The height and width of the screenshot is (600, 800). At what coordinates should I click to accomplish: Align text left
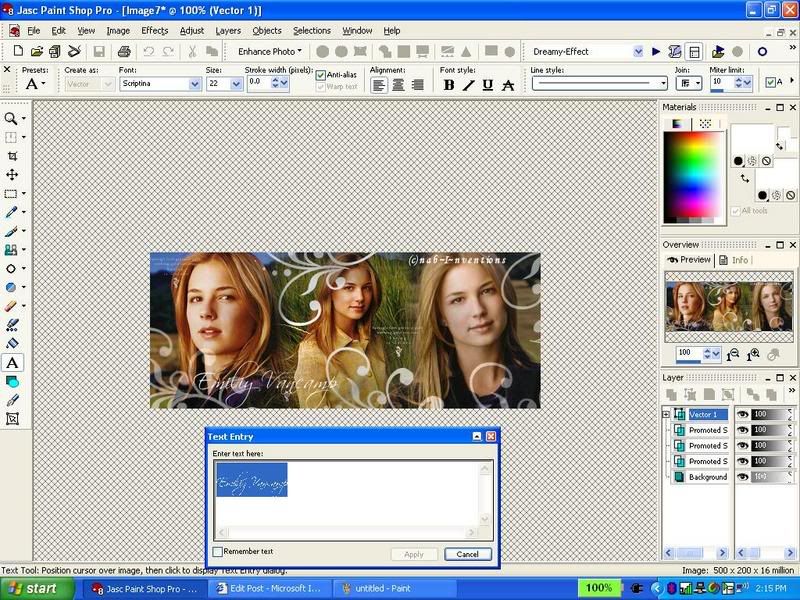click(x=378, y=85)
